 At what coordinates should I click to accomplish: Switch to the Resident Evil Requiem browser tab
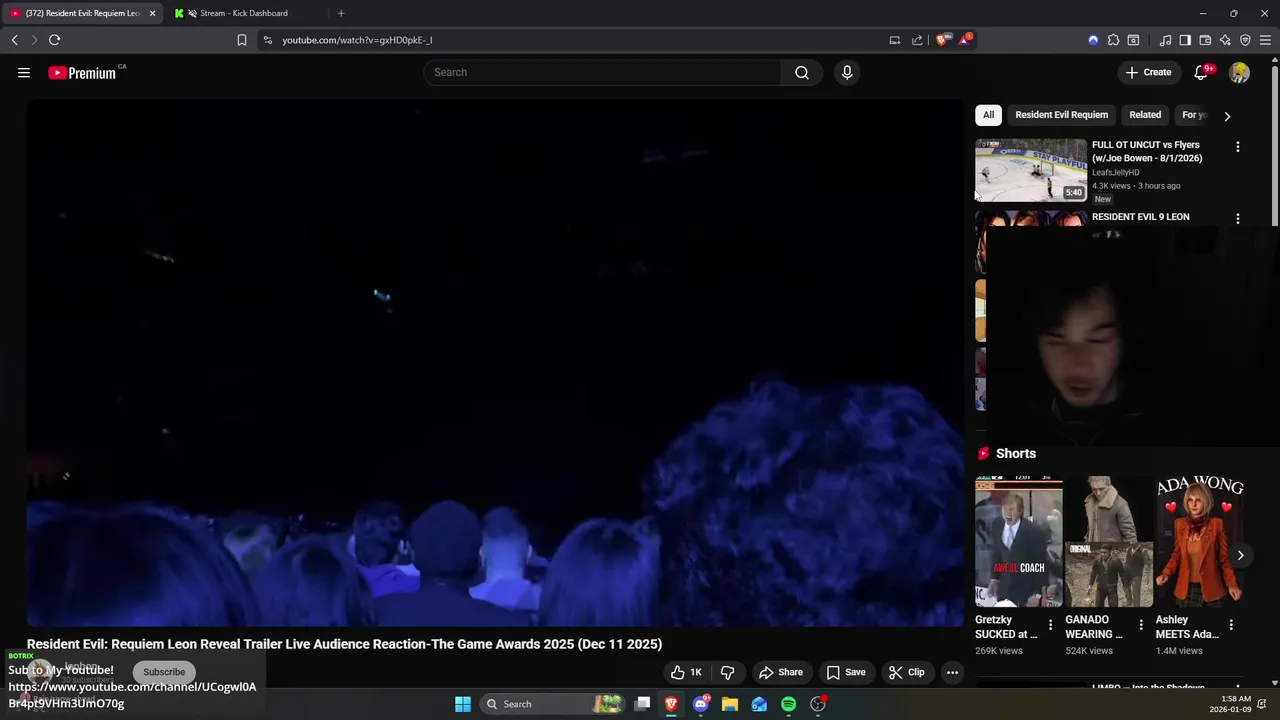pos(80,13)
